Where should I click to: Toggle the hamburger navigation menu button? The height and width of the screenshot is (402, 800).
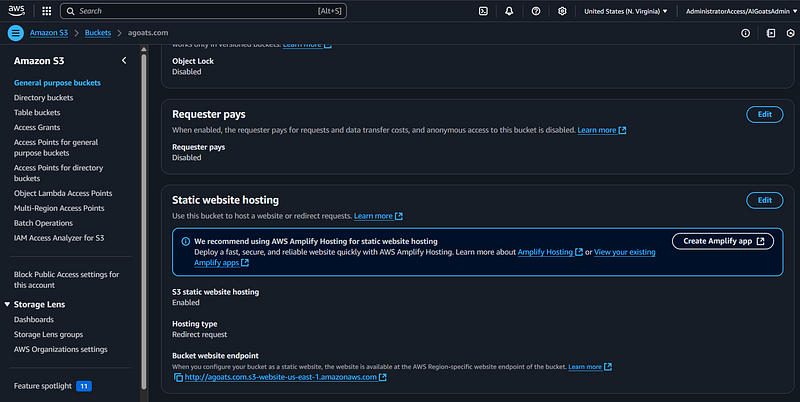[15, 33]
